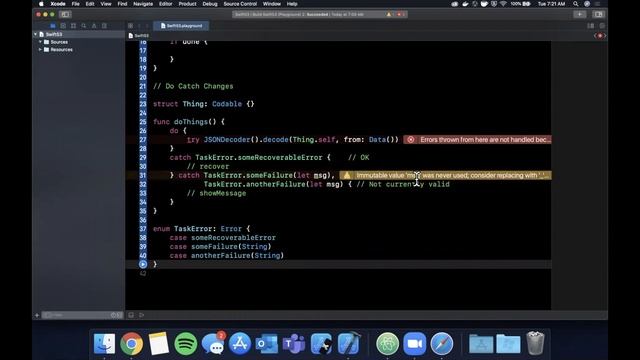
Task: Open Outlook from the Dock
Action: click(x=267, y=343)
